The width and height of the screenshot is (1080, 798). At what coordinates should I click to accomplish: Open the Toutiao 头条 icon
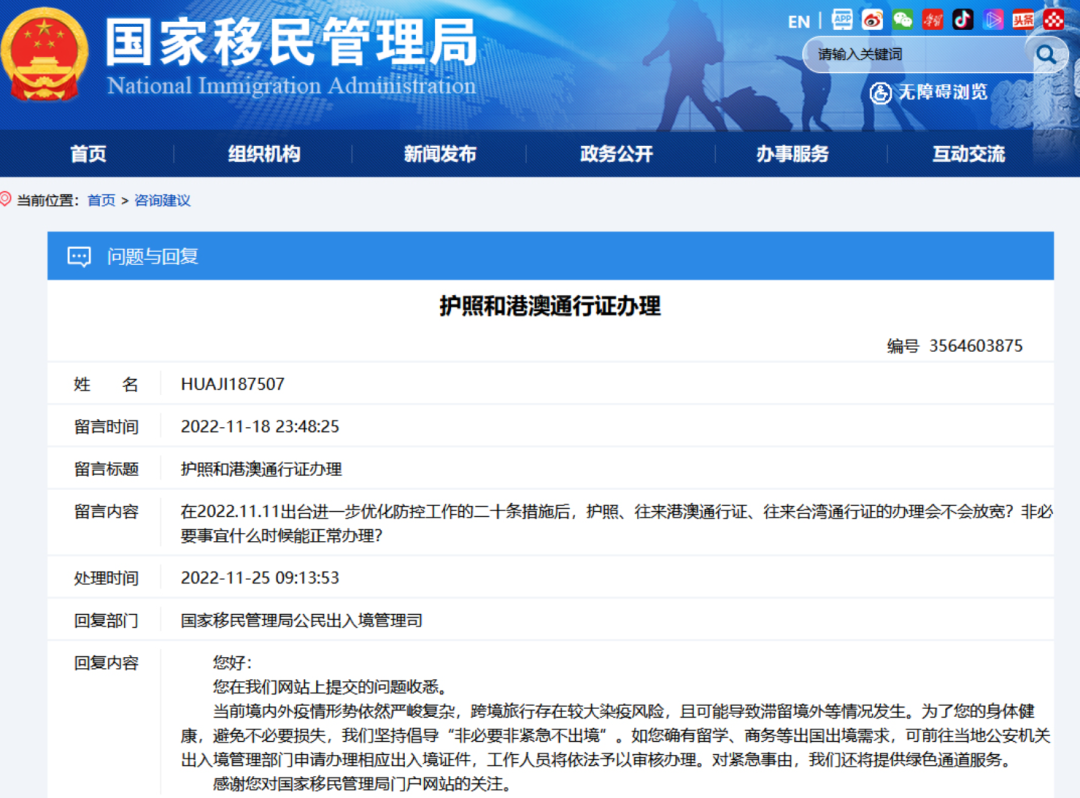(1023, 20)
